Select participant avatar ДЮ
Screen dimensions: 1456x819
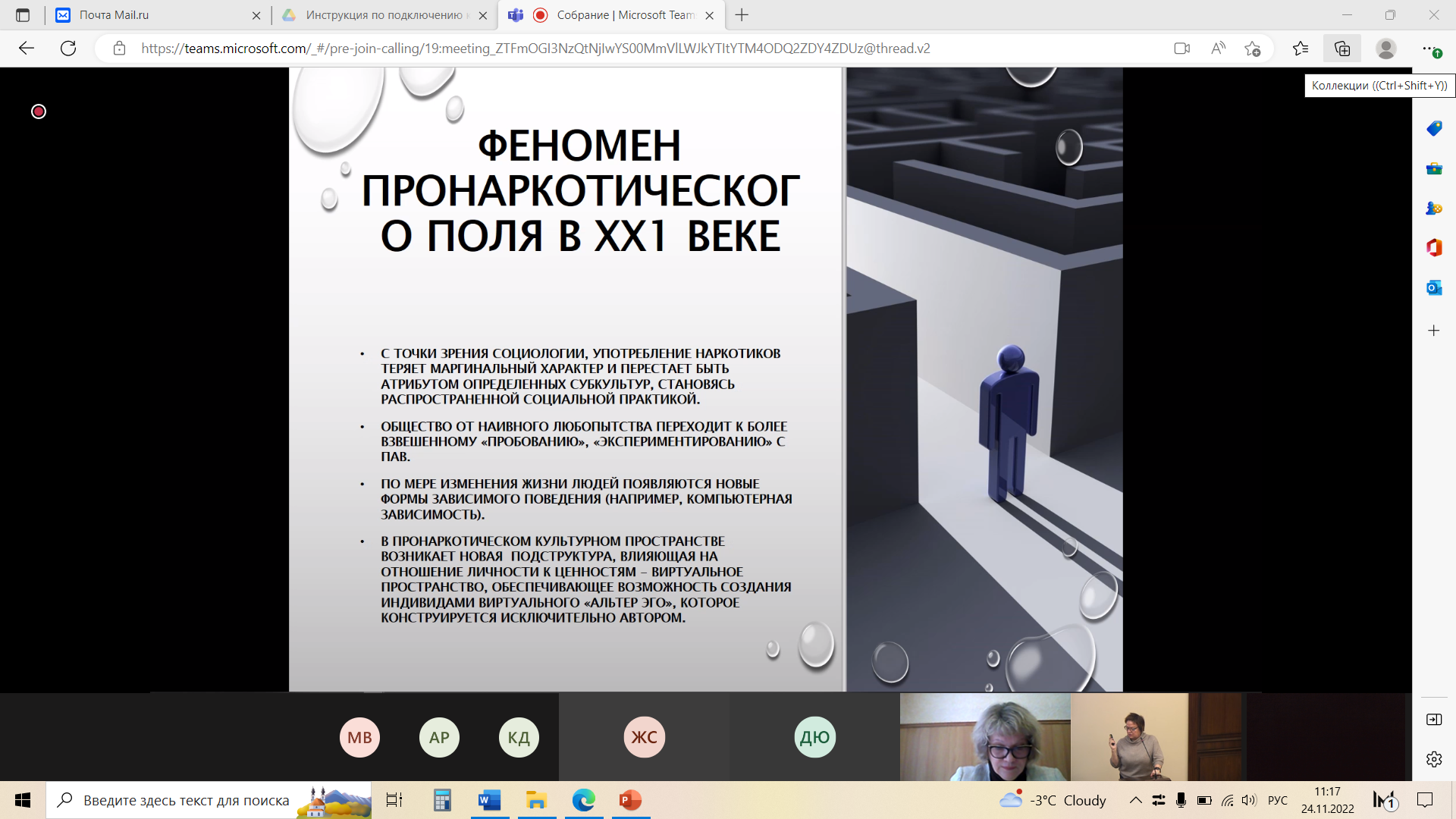coord(815,737)
